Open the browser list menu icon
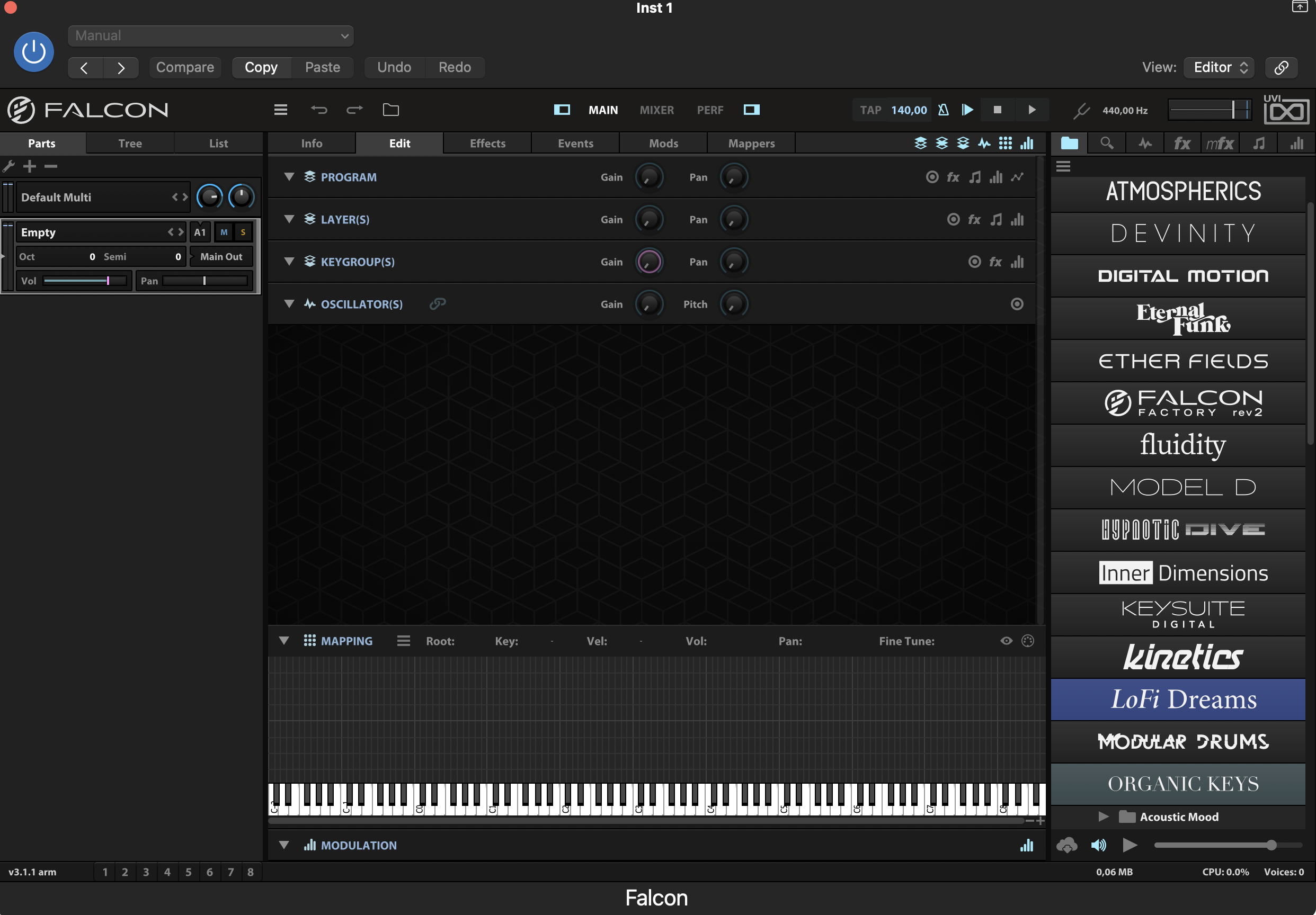Screen dimensions: 1316x915 click(1063, 166)
